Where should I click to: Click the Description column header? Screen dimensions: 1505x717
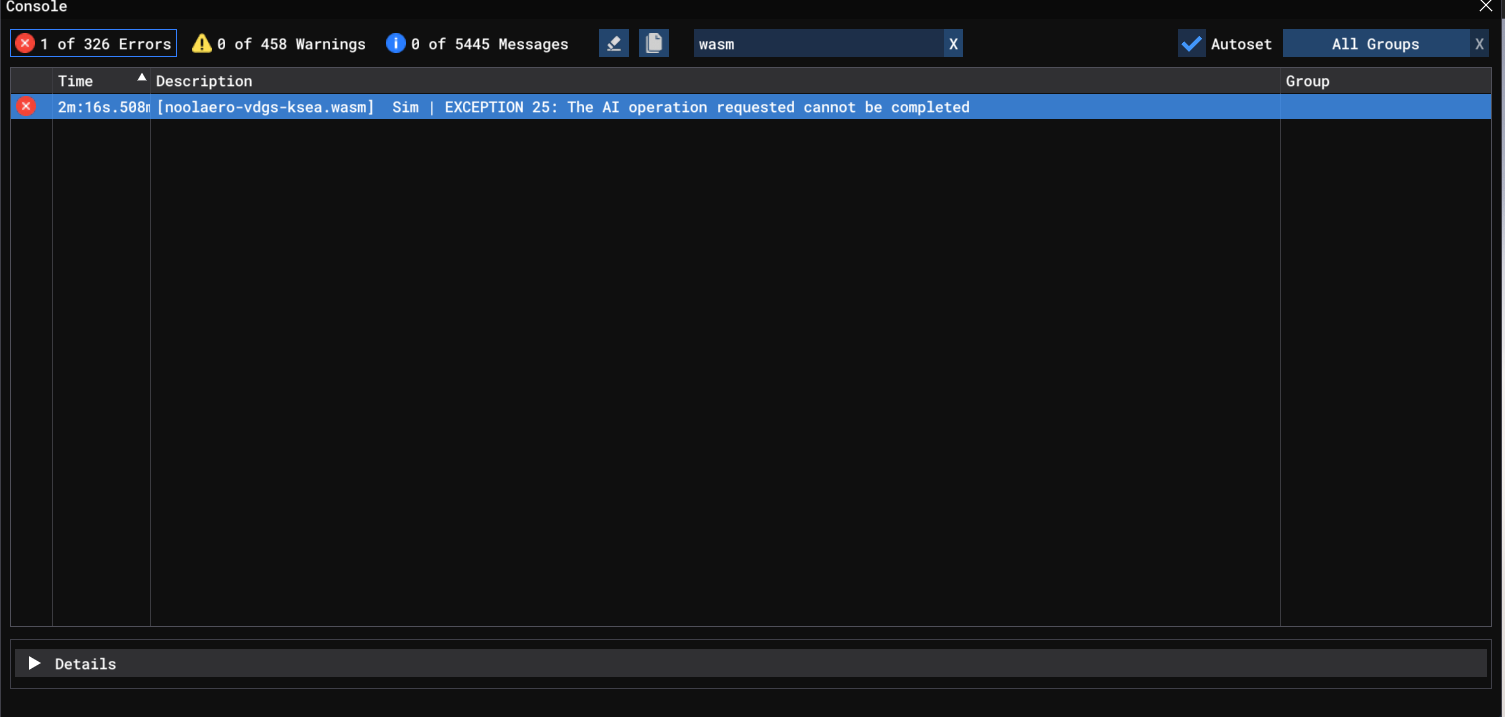[204, 81]
